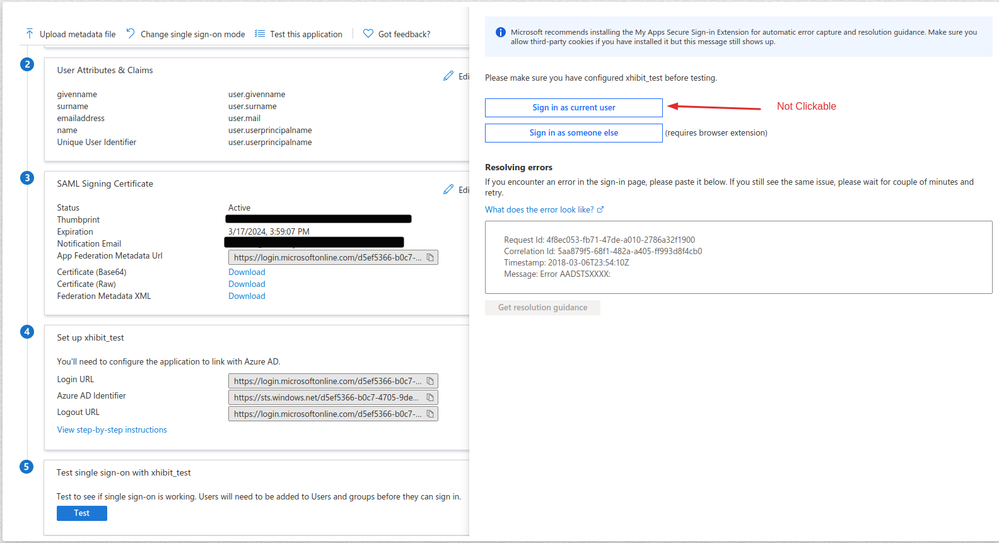Click the user.mail claim value
The width and height of the screenshot is (999, 543).
245,119
